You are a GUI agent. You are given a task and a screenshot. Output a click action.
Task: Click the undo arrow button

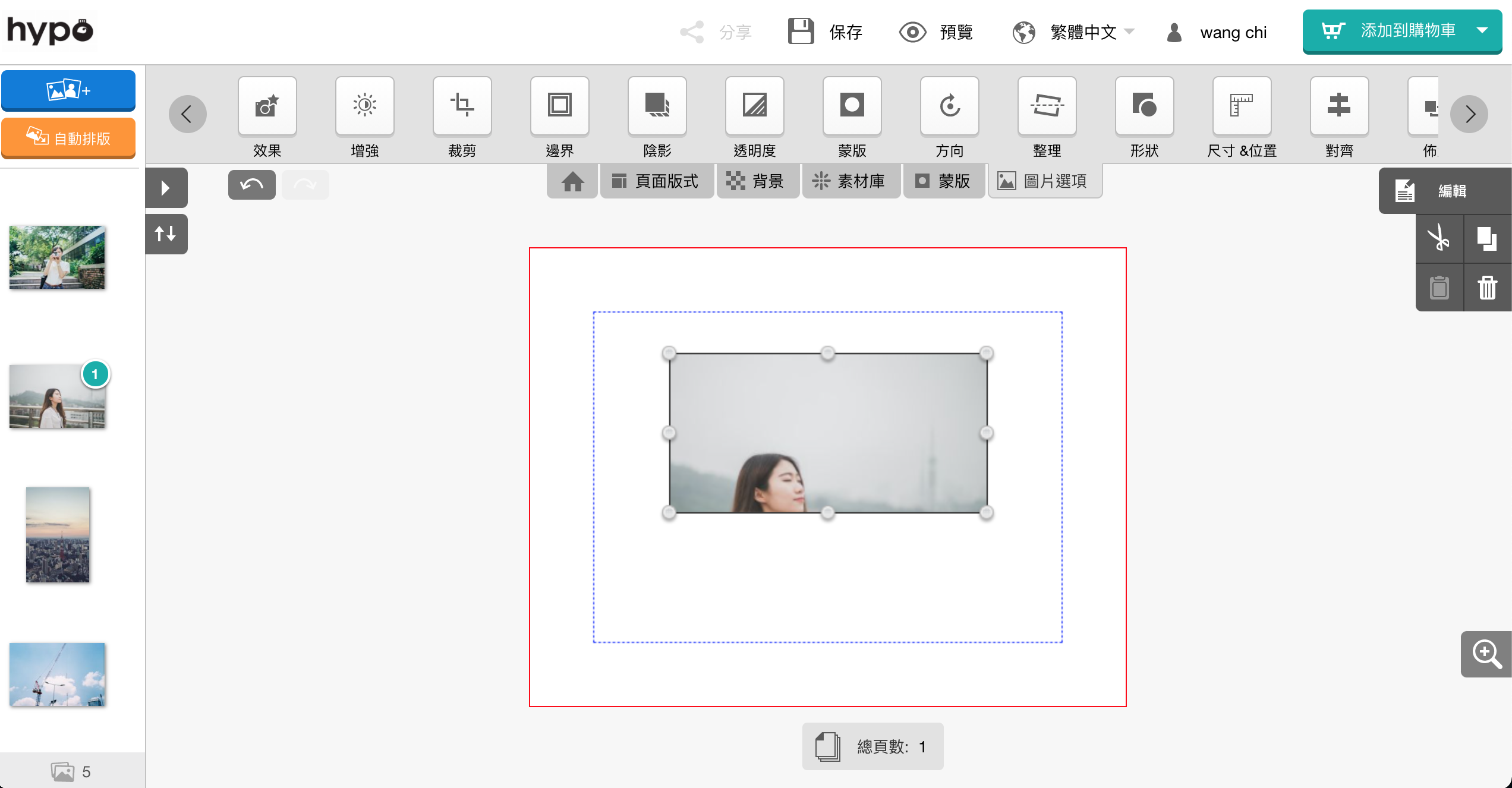tap(251, 185)
